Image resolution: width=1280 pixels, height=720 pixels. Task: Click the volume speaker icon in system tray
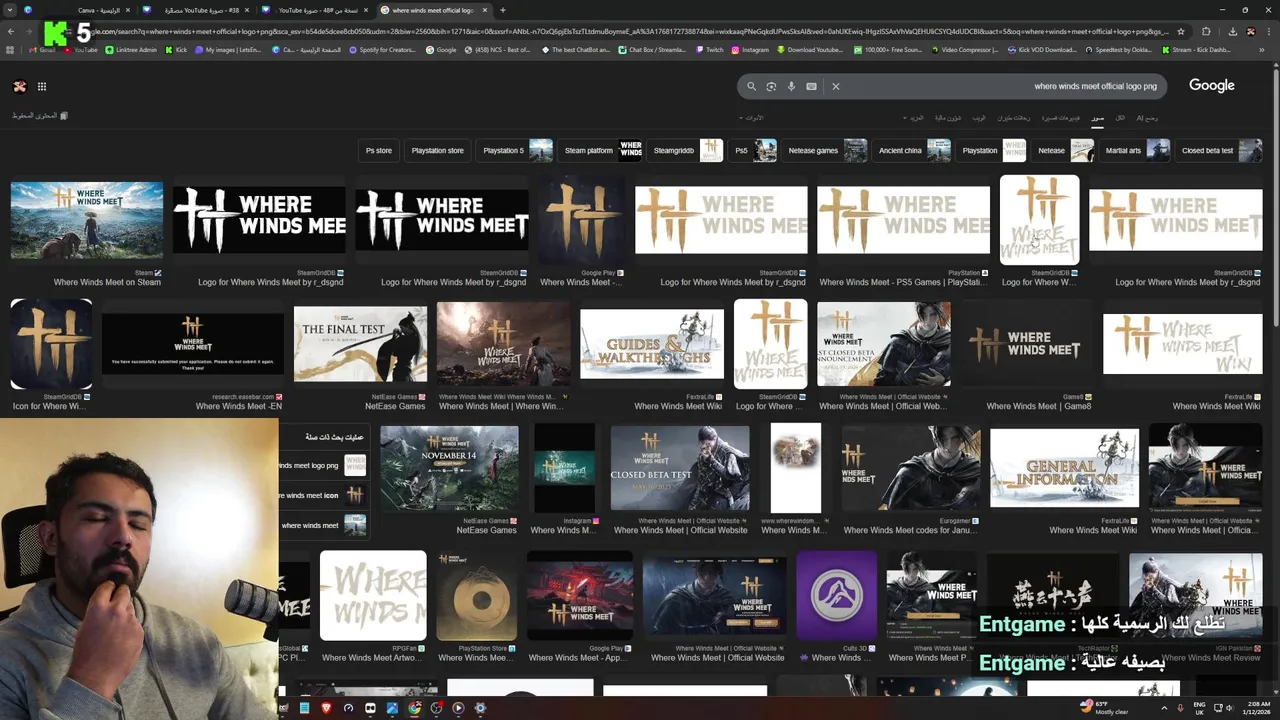tap(1231, 708)
